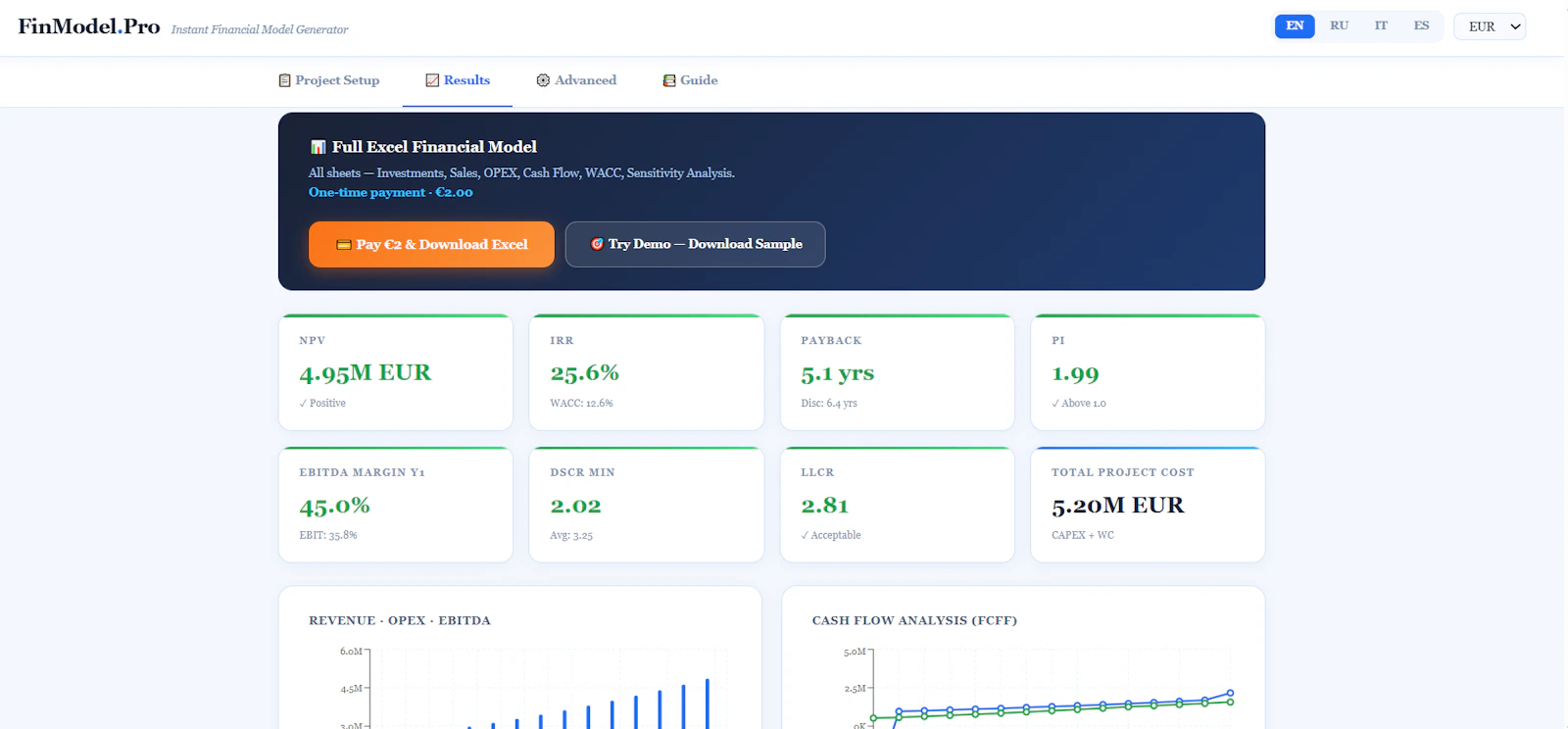This screenshot has height=729, width=1568.
Task: Click the bar chart icon beside Full Excel Financial Model
Action: (x=318, y=147)
